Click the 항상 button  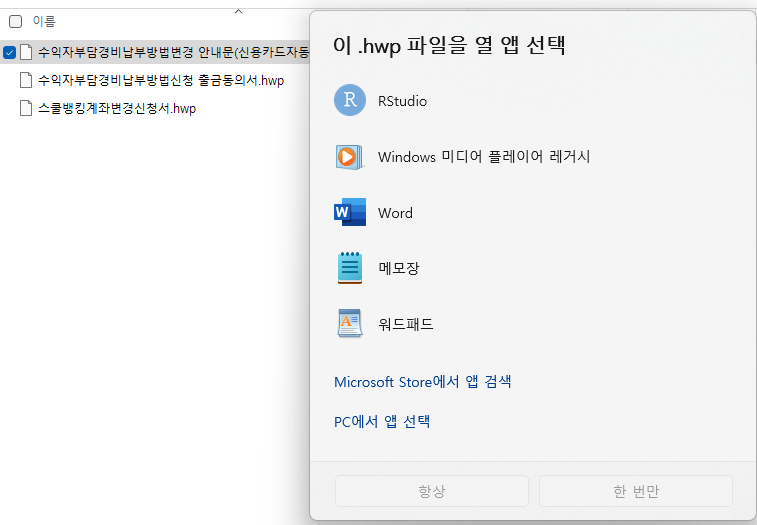click(x=432, y=491)
